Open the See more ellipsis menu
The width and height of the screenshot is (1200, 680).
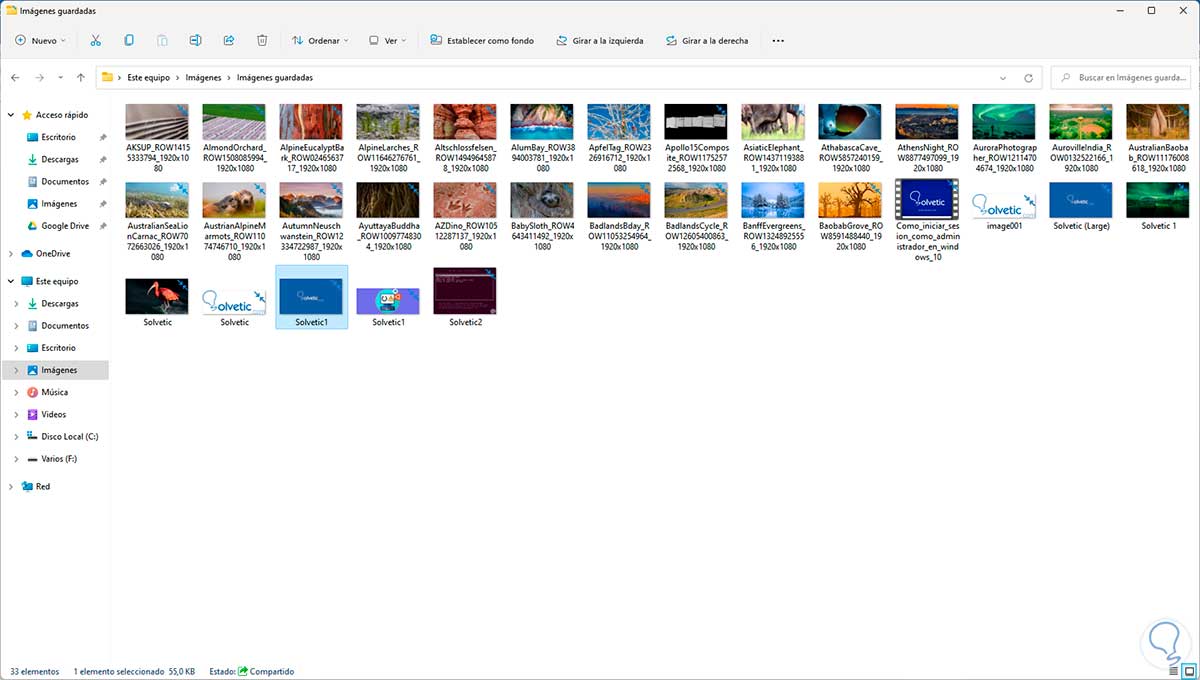coord(778,41)
